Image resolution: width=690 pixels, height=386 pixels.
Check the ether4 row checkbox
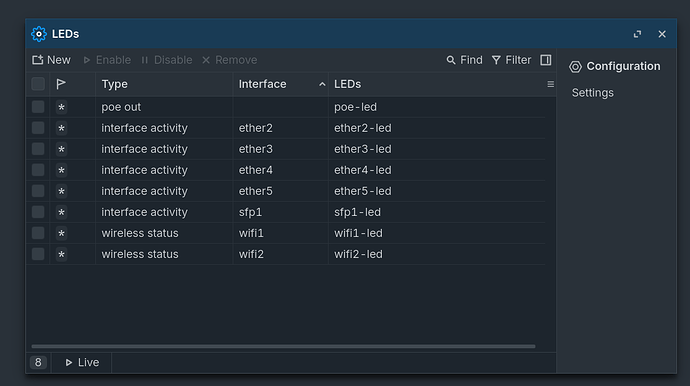coord(38,170)
